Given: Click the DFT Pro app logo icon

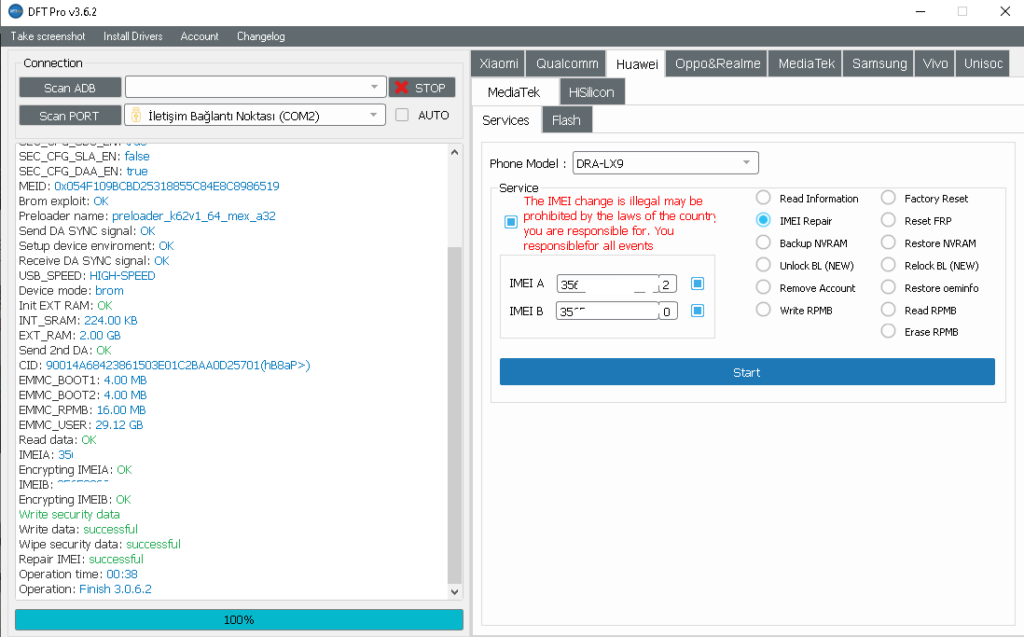Looking at the screenshot, I should point(15,11).
